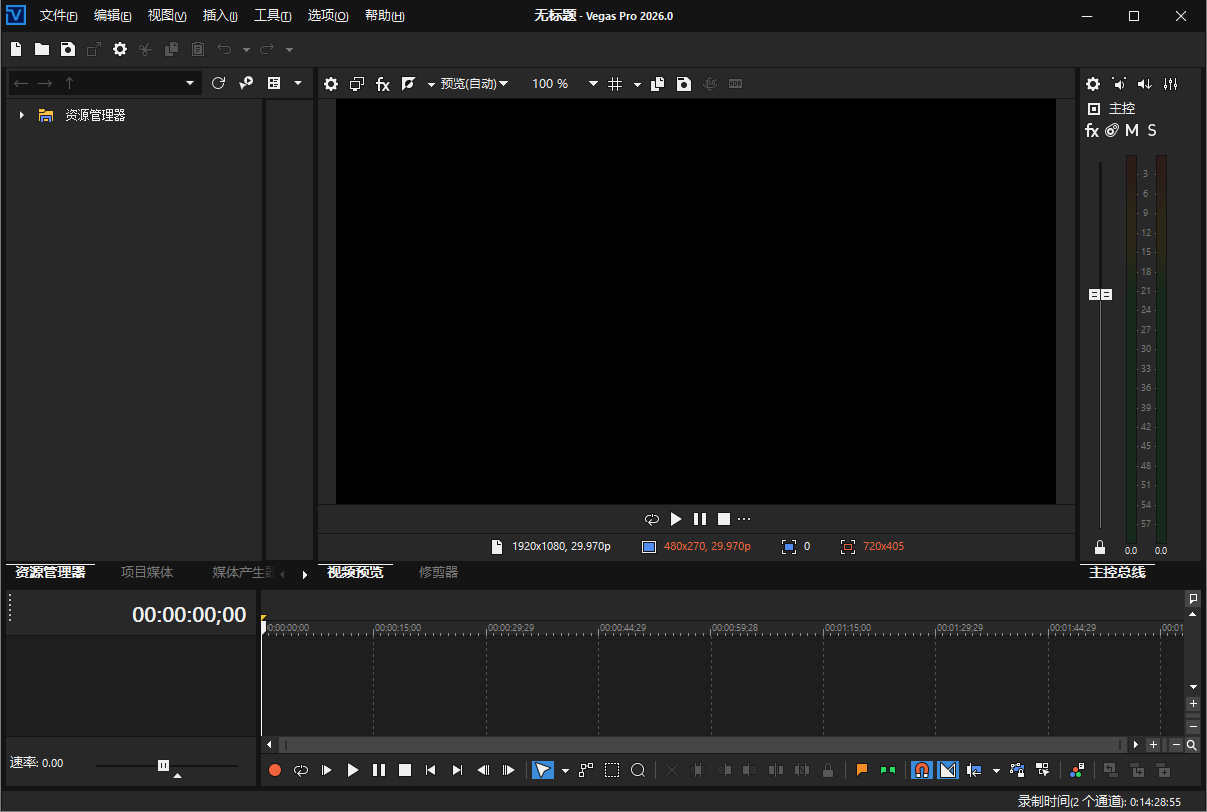Insert a marker with the orange flag
This screenshot has height=812, width=1207.
pyautogui.click(x=861, y=770)
